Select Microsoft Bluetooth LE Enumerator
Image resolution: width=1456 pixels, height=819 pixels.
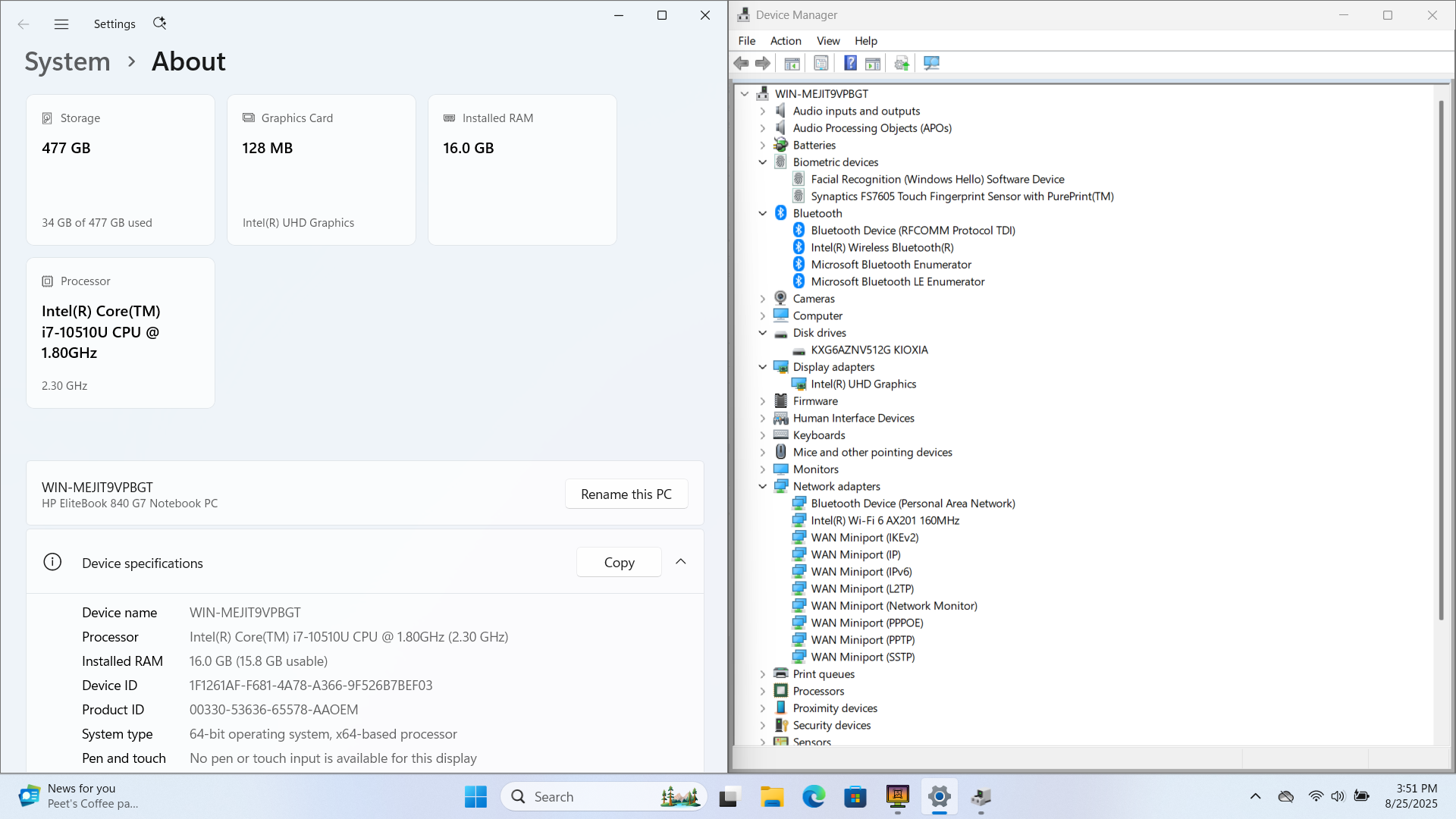coord(898,282)
